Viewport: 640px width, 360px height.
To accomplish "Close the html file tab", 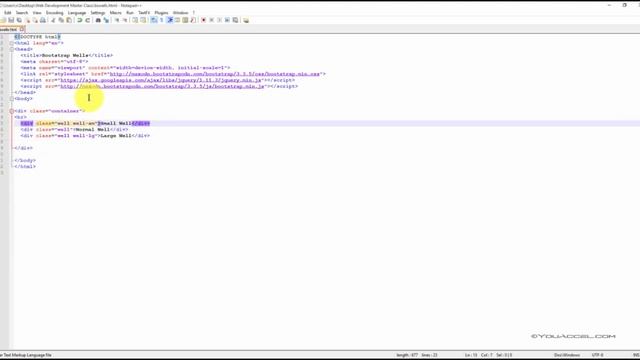I will point(22,29).
